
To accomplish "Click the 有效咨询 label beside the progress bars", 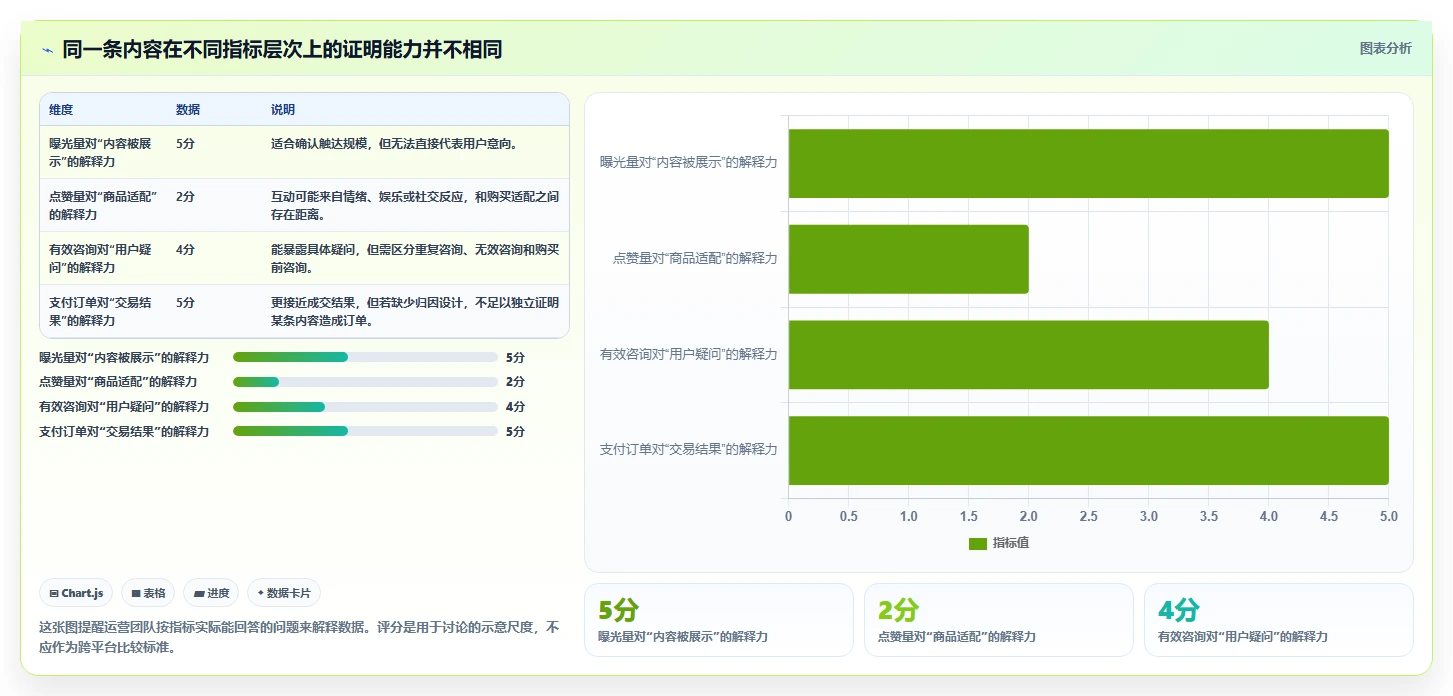I will [x=124, y=407].
